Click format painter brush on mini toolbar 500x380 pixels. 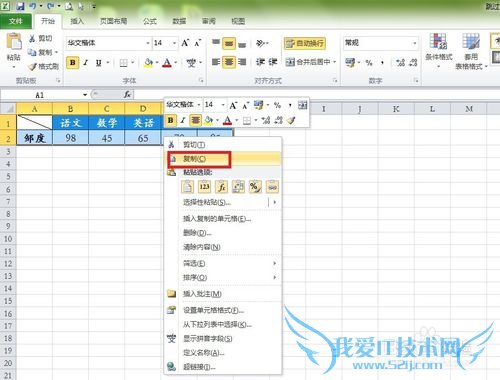coord(291,120)
